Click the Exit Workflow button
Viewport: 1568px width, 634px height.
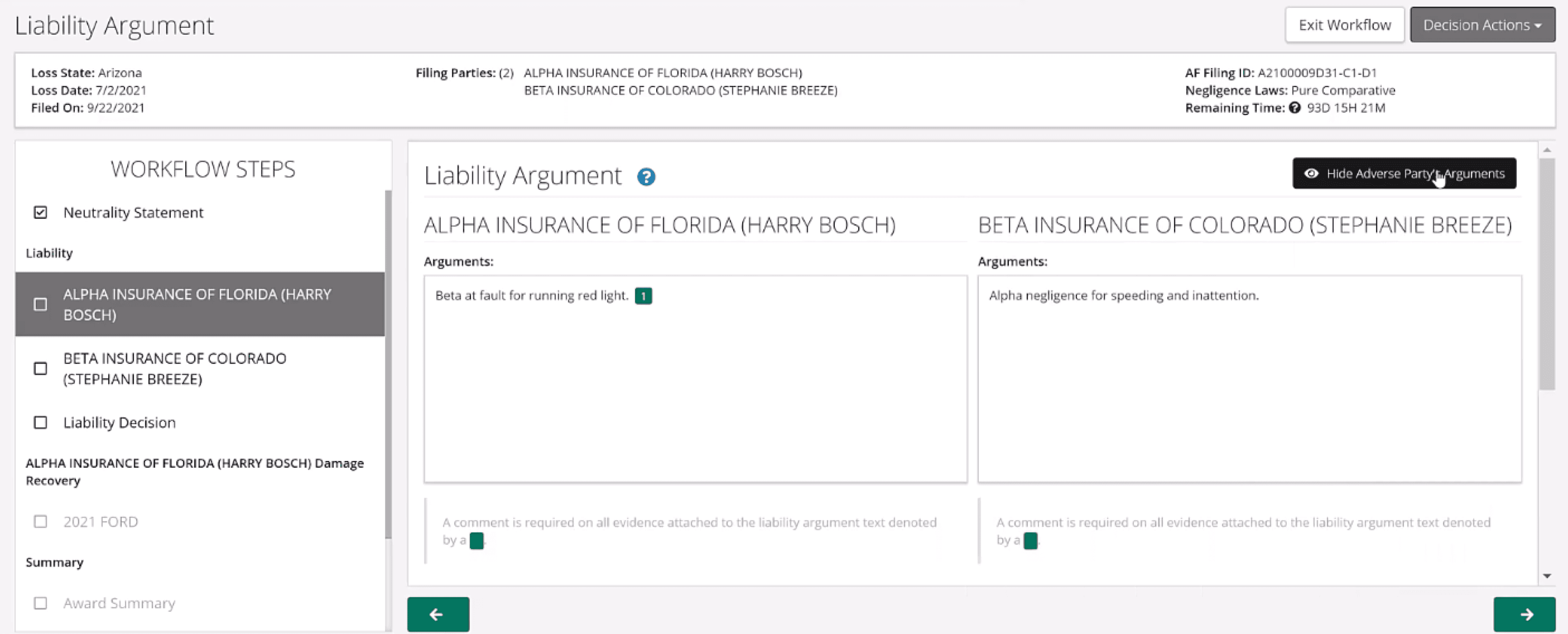1344,25
